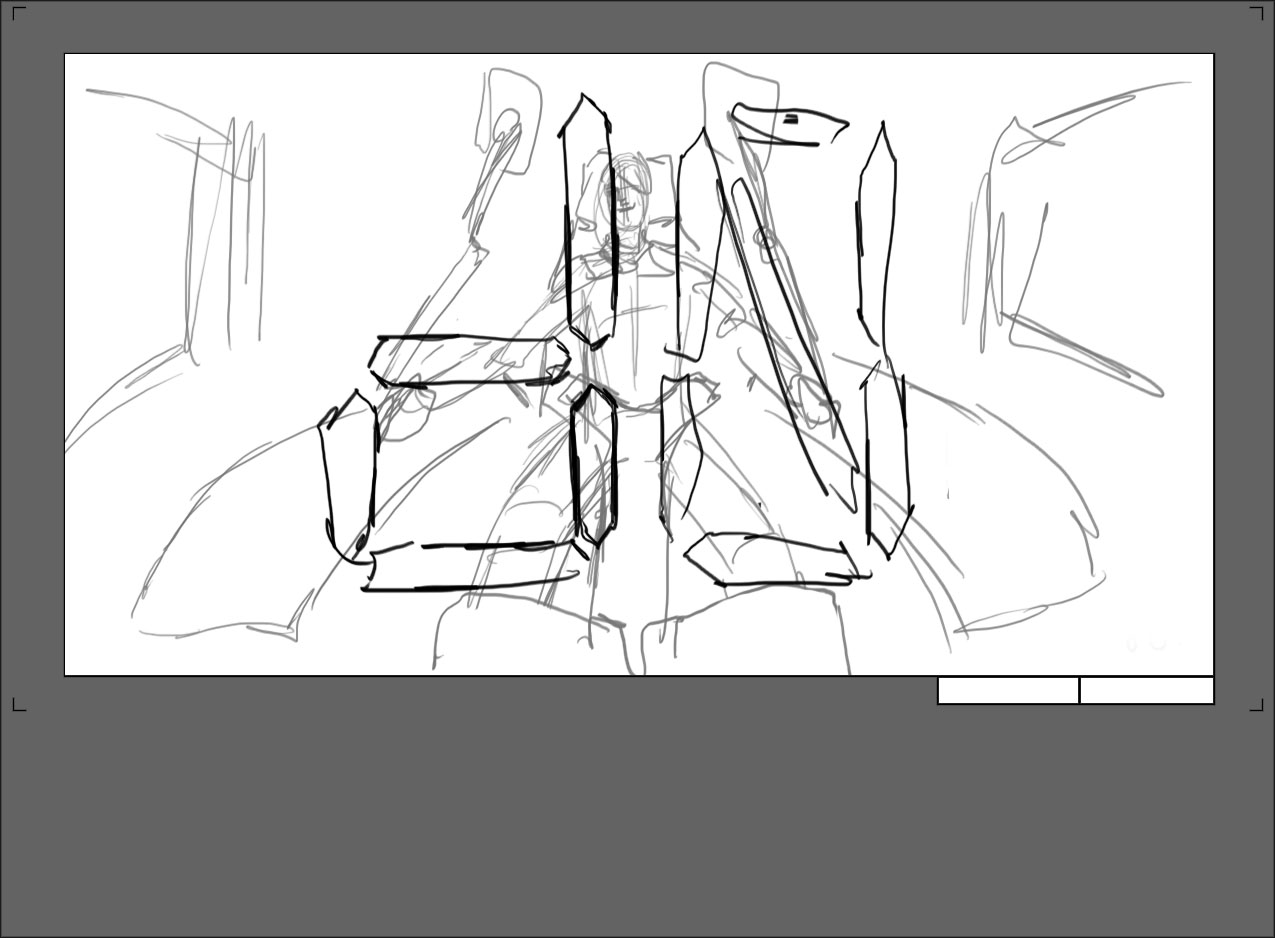Click the bottom-left registration corner mark
The height and width of the screenshot is (938, 1275).
pos(18,706)
